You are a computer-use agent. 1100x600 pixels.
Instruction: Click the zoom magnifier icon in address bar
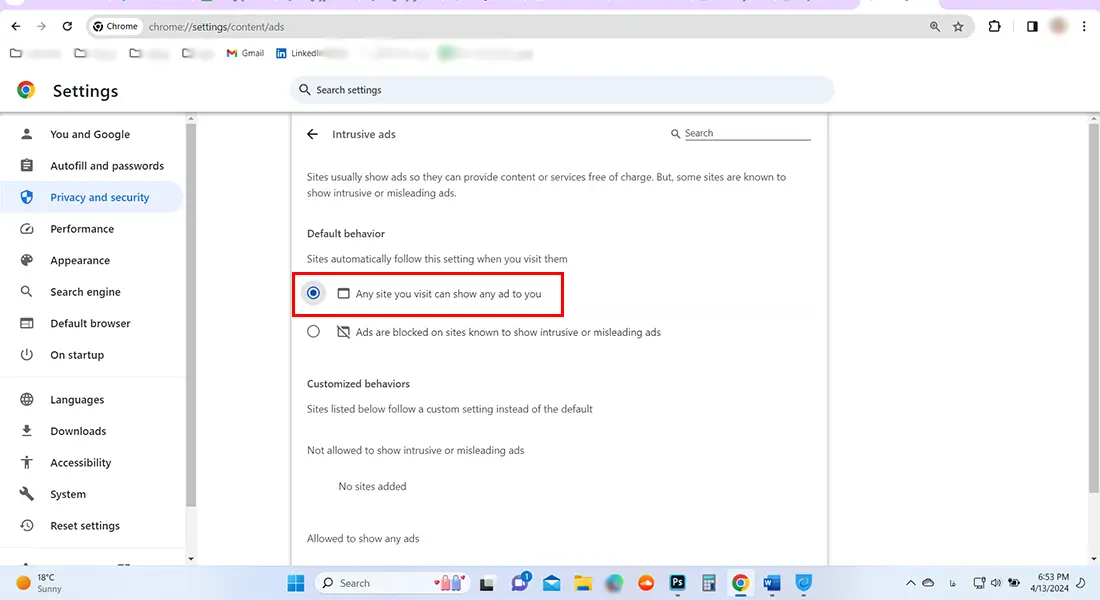click(x=935, y=27)
